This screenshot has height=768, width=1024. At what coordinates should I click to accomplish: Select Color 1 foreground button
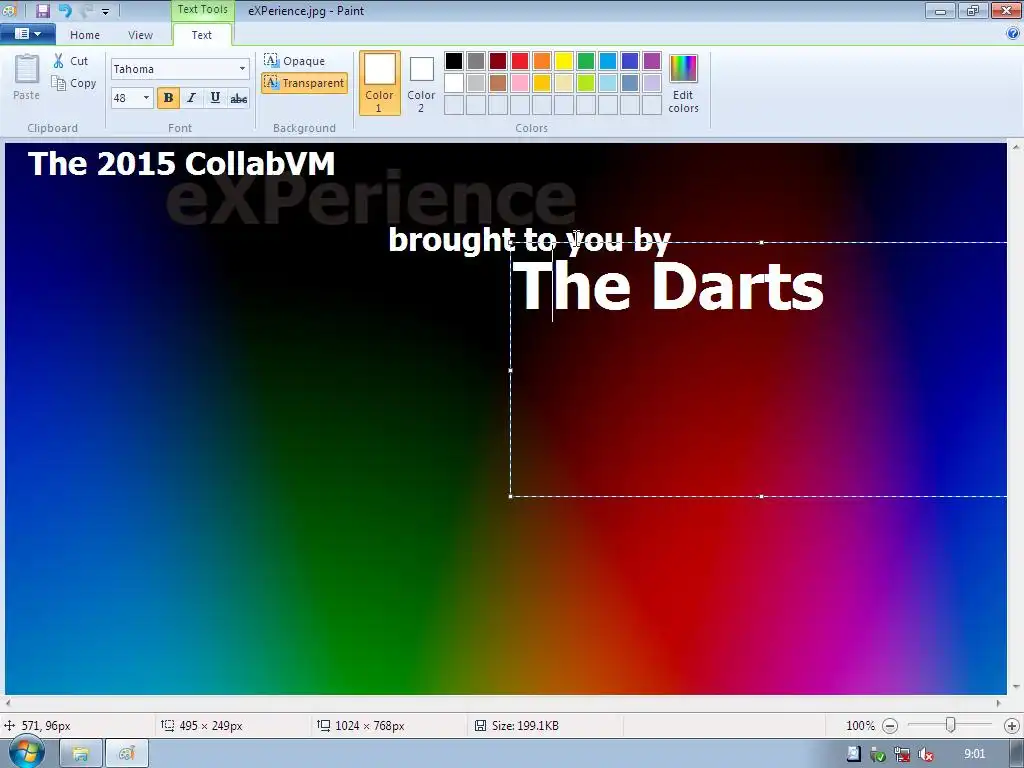[379, 83]
